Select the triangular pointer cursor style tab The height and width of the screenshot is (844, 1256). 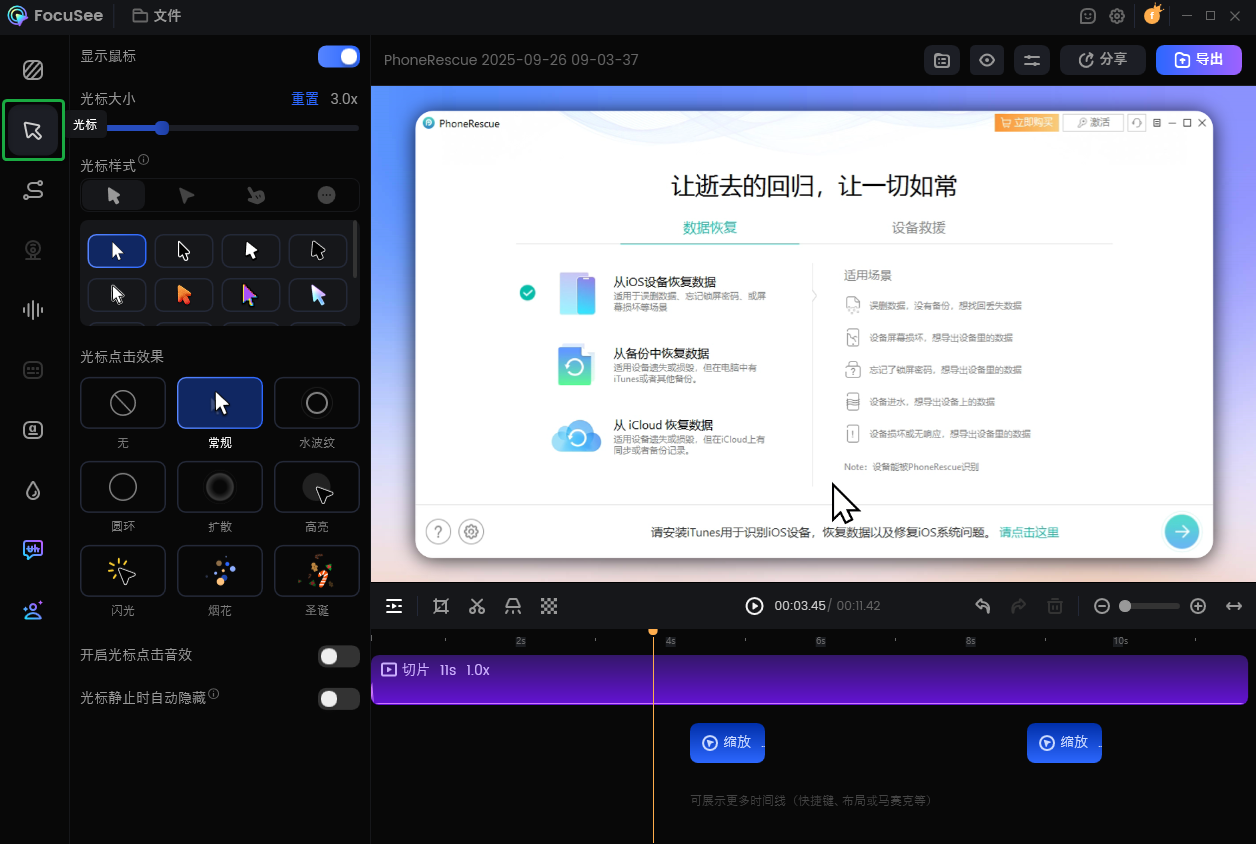coord(186,195)
